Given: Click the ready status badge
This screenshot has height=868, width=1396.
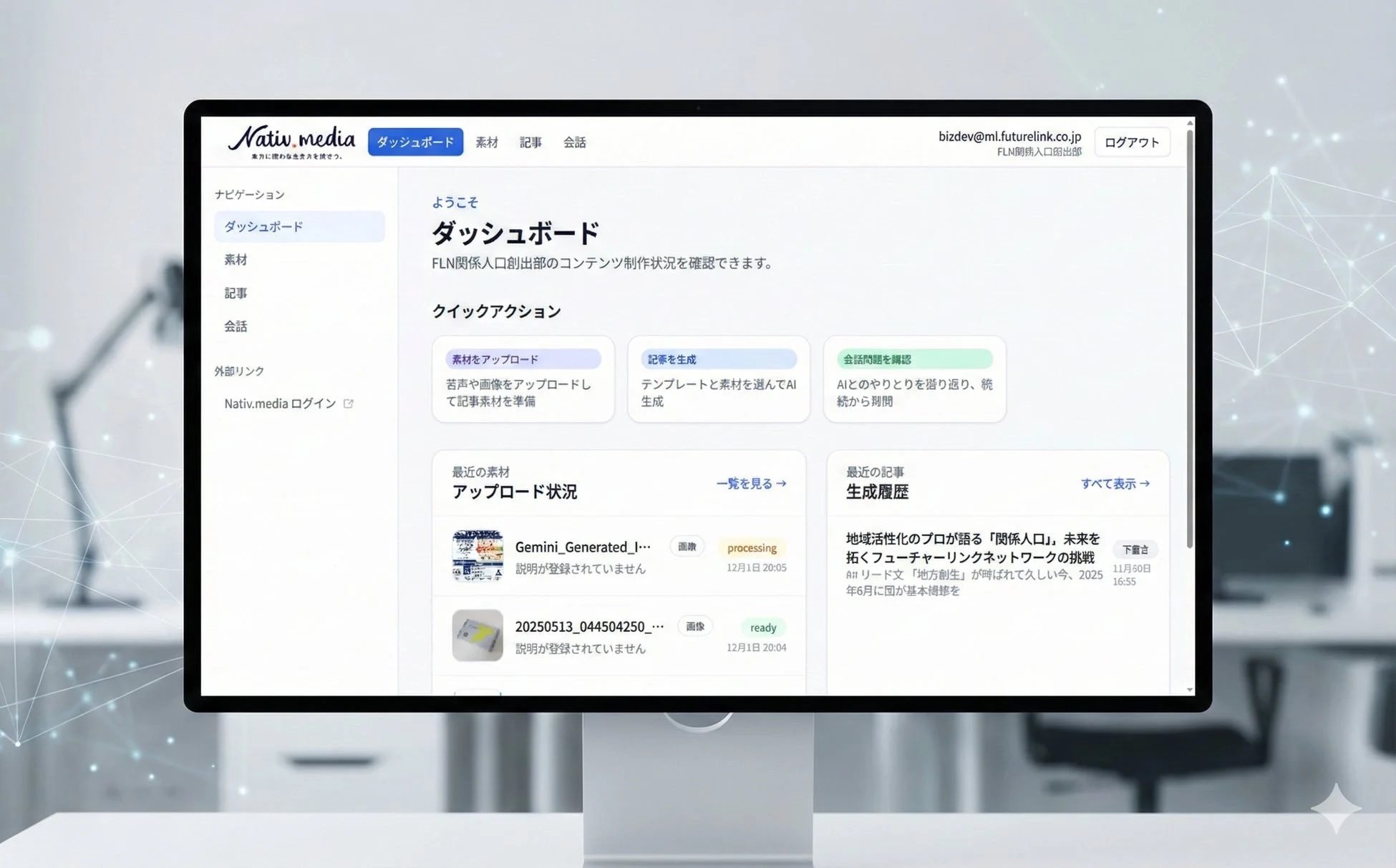Looking at the screenshot, I should coord(763,627).
